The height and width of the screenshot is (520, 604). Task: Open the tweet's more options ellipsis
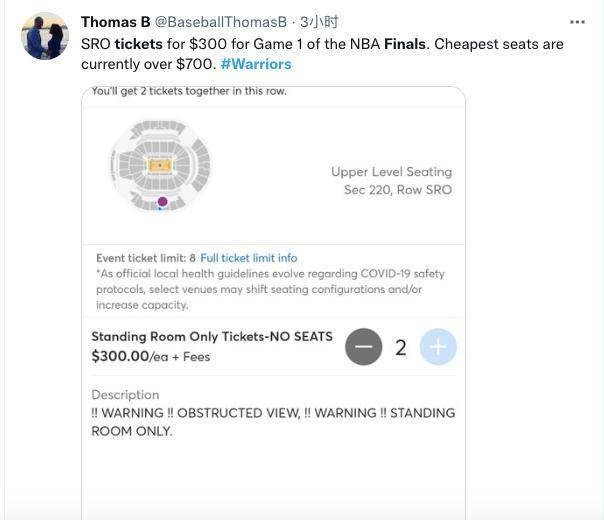tap(577, 21)
